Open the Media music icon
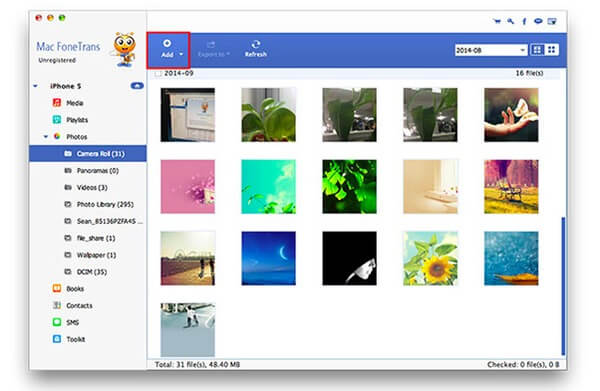600x391 pixels. (57, 103)
